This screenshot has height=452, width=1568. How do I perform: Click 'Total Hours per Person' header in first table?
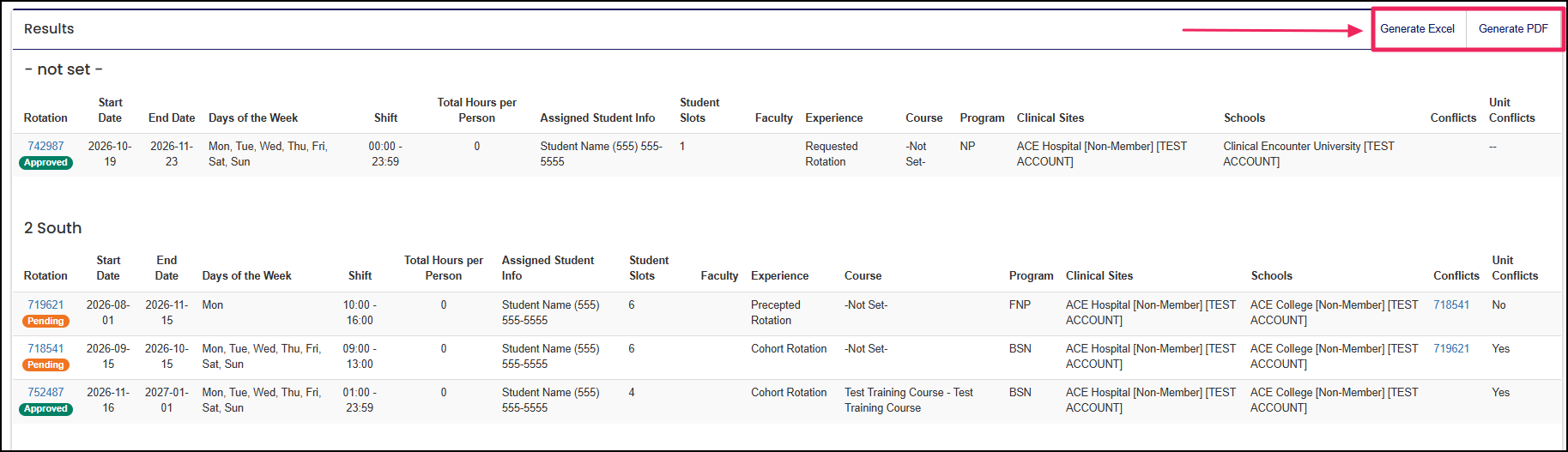tap(477, 111)
